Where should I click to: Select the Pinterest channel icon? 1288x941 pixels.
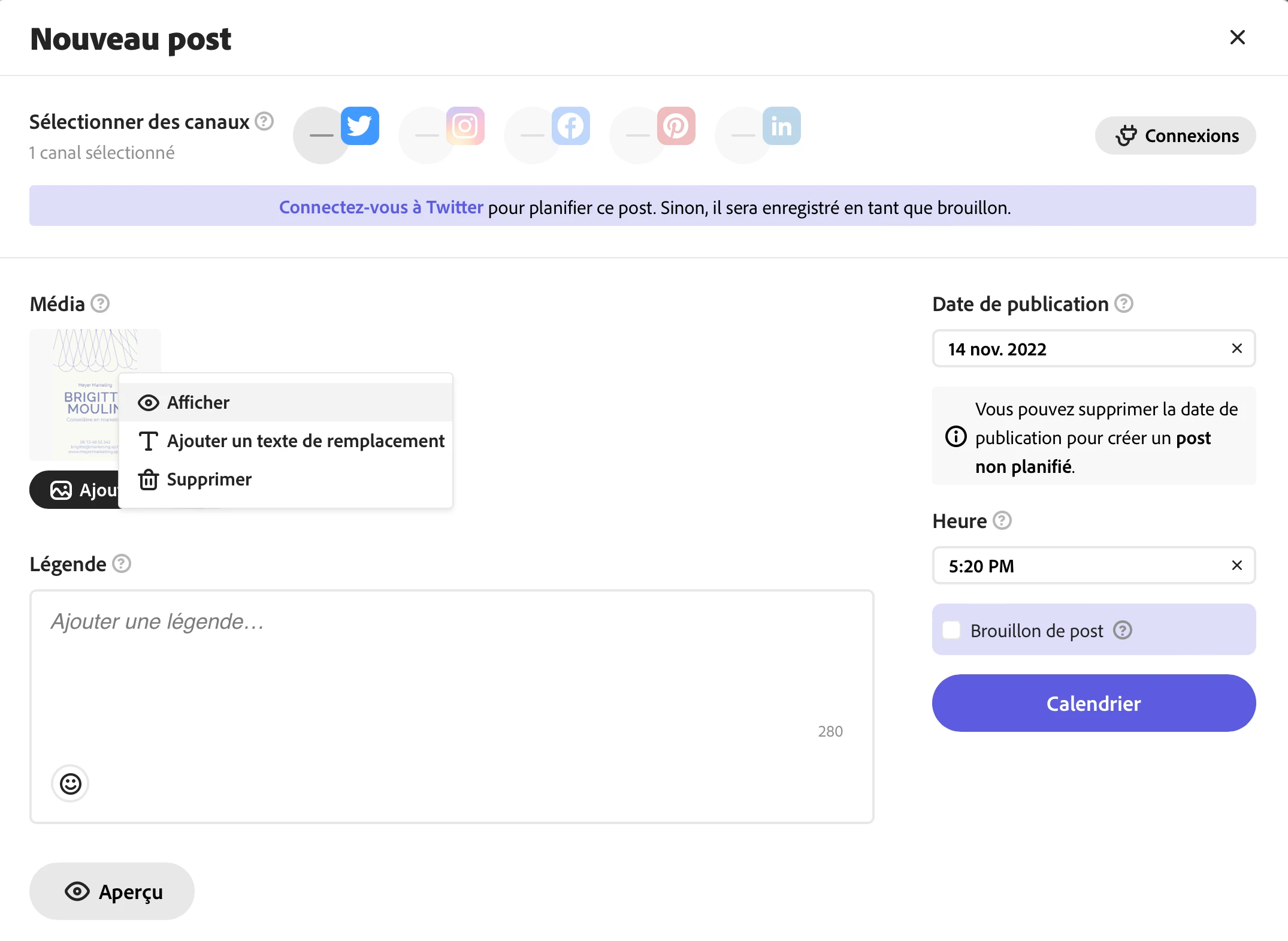click(676, 126)
